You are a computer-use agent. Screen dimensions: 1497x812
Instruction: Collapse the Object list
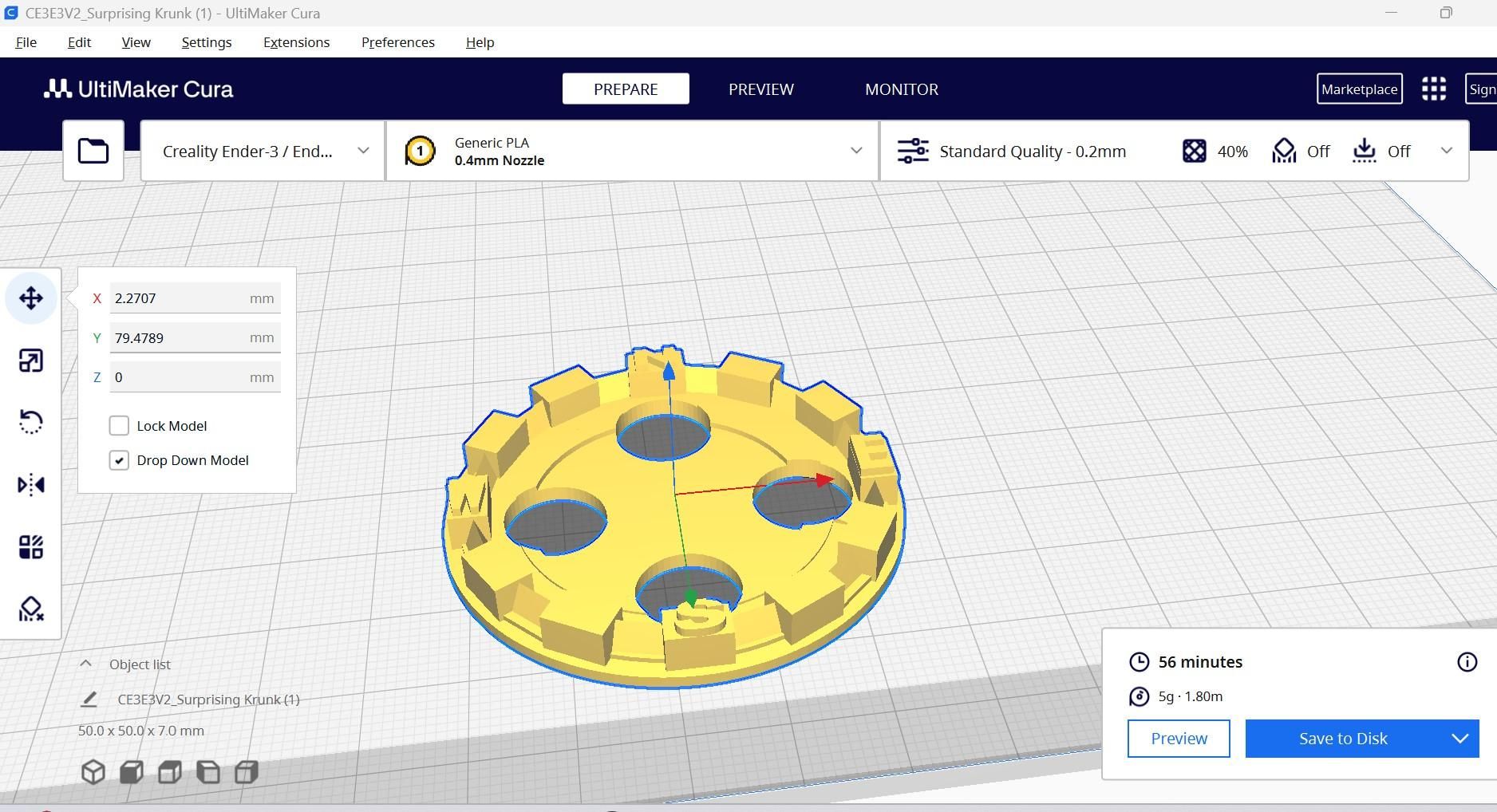(86, 664)
